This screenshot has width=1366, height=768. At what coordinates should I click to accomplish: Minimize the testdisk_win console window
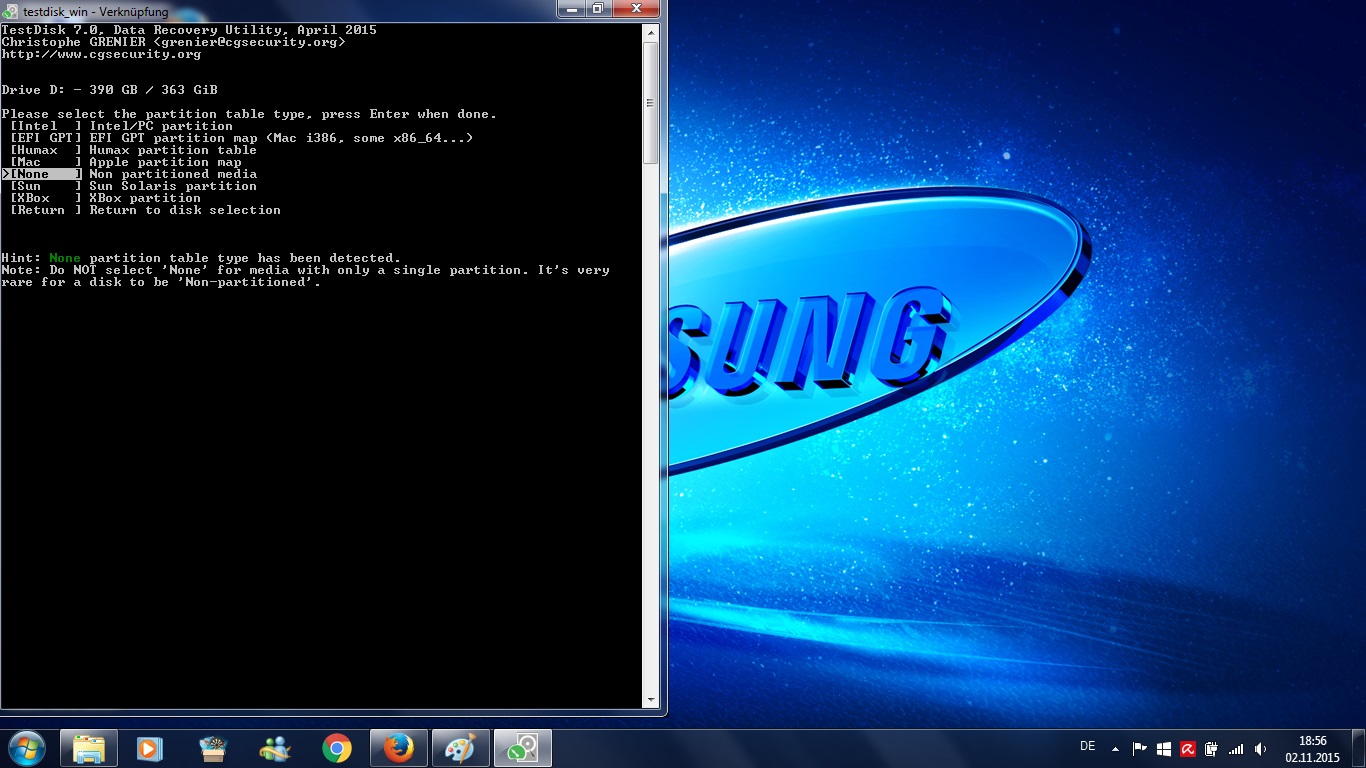click(x=572, y=9)
